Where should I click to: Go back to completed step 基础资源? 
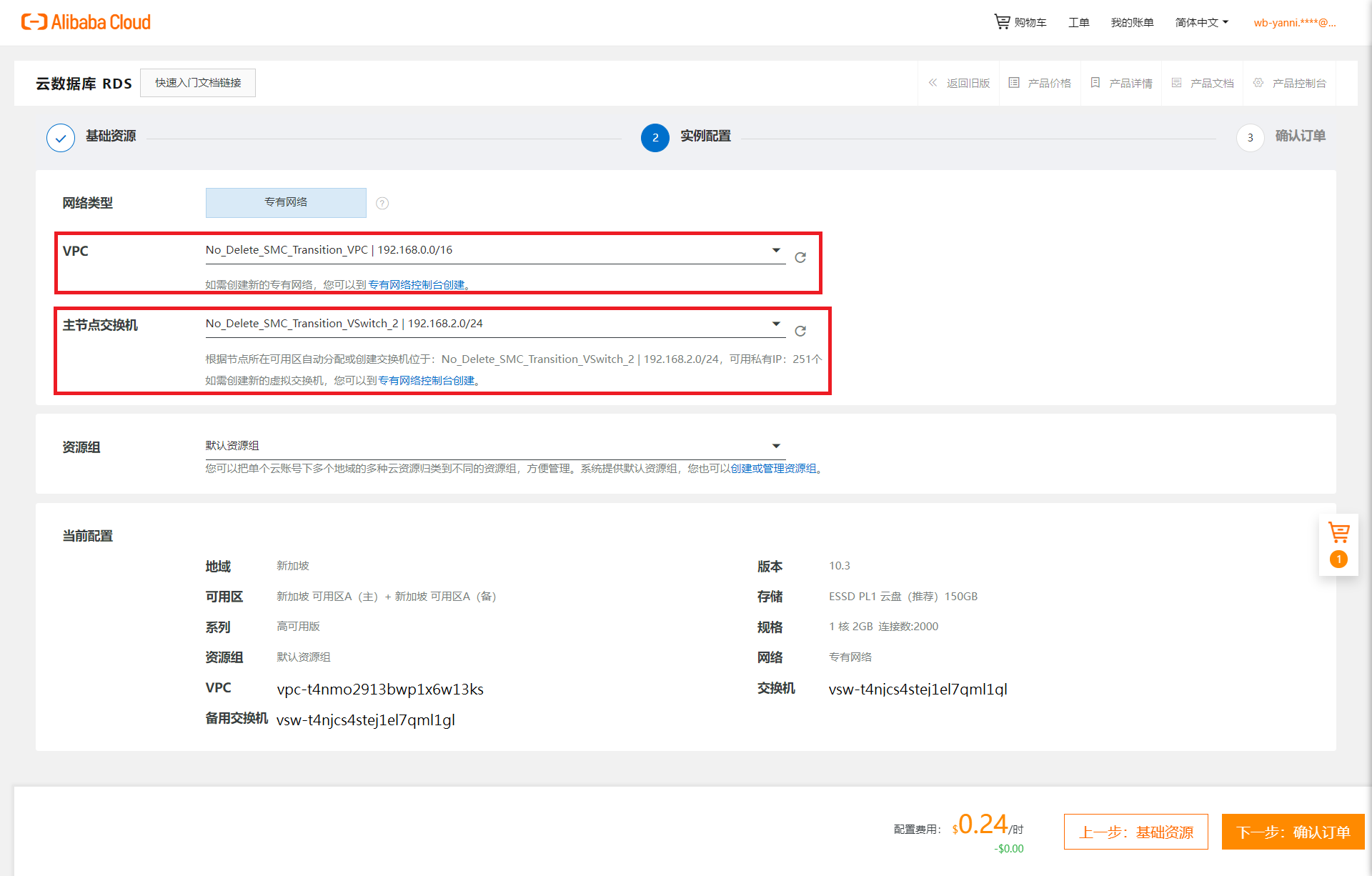[61, 138]
